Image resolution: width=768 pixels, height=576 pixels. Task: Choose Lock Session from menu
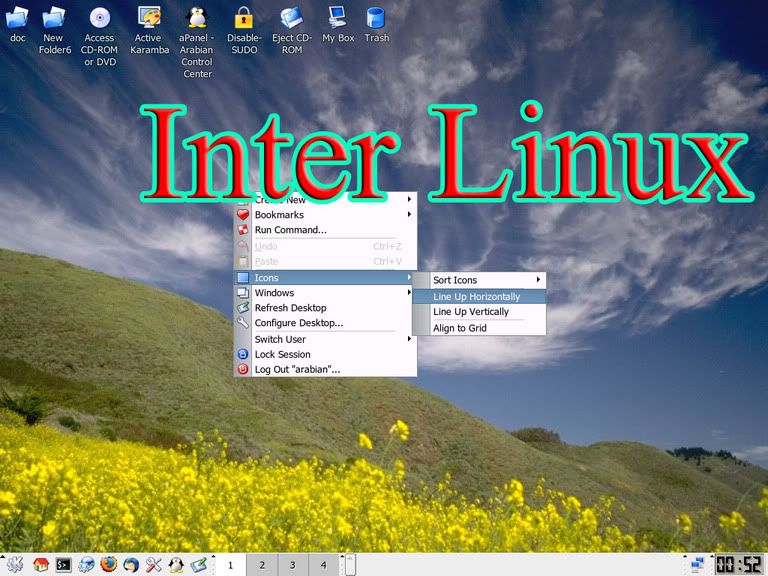325,354
